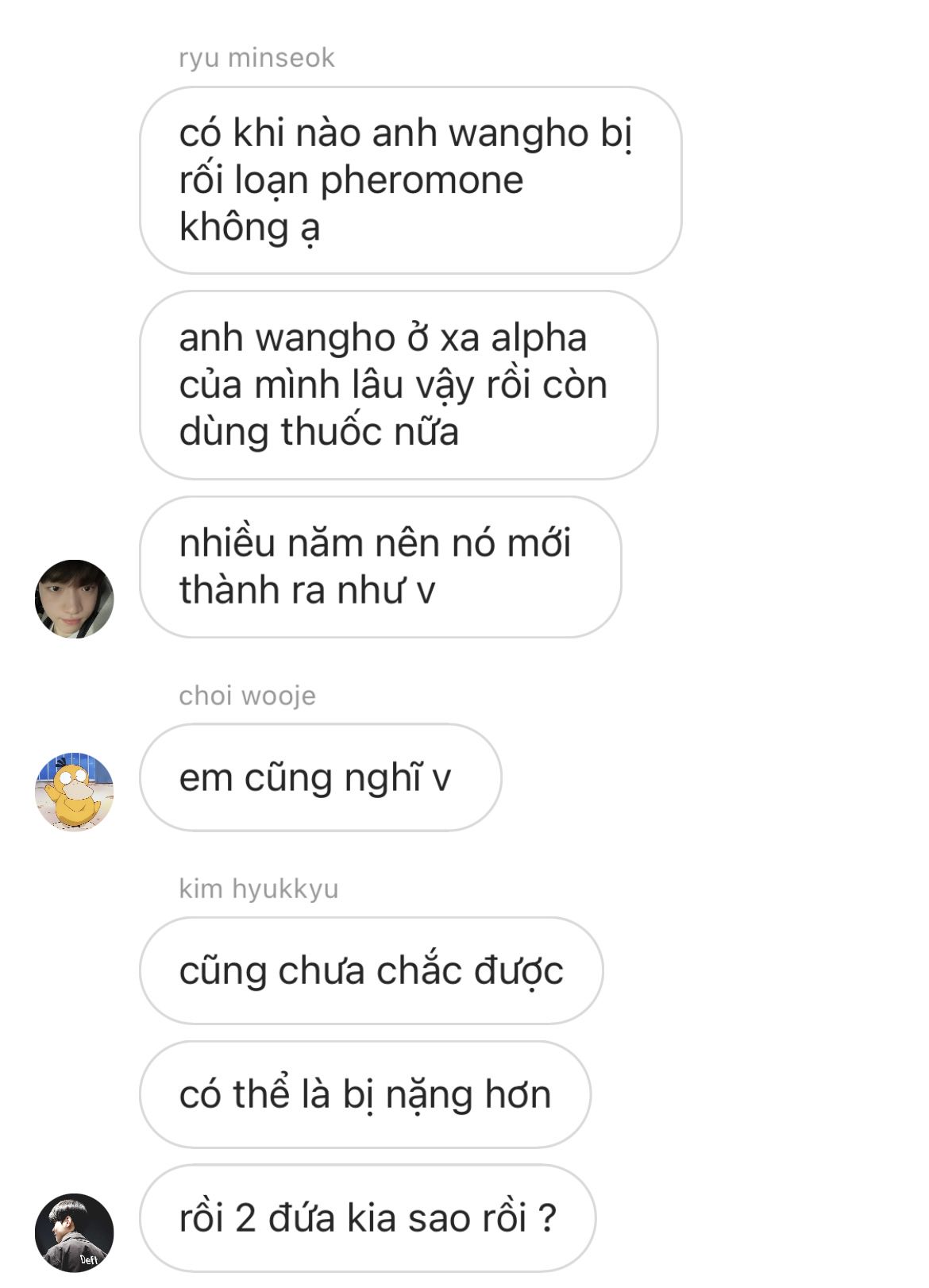
Task: Tap 'không ạ' line in first bubble
Action: point(249,229)
